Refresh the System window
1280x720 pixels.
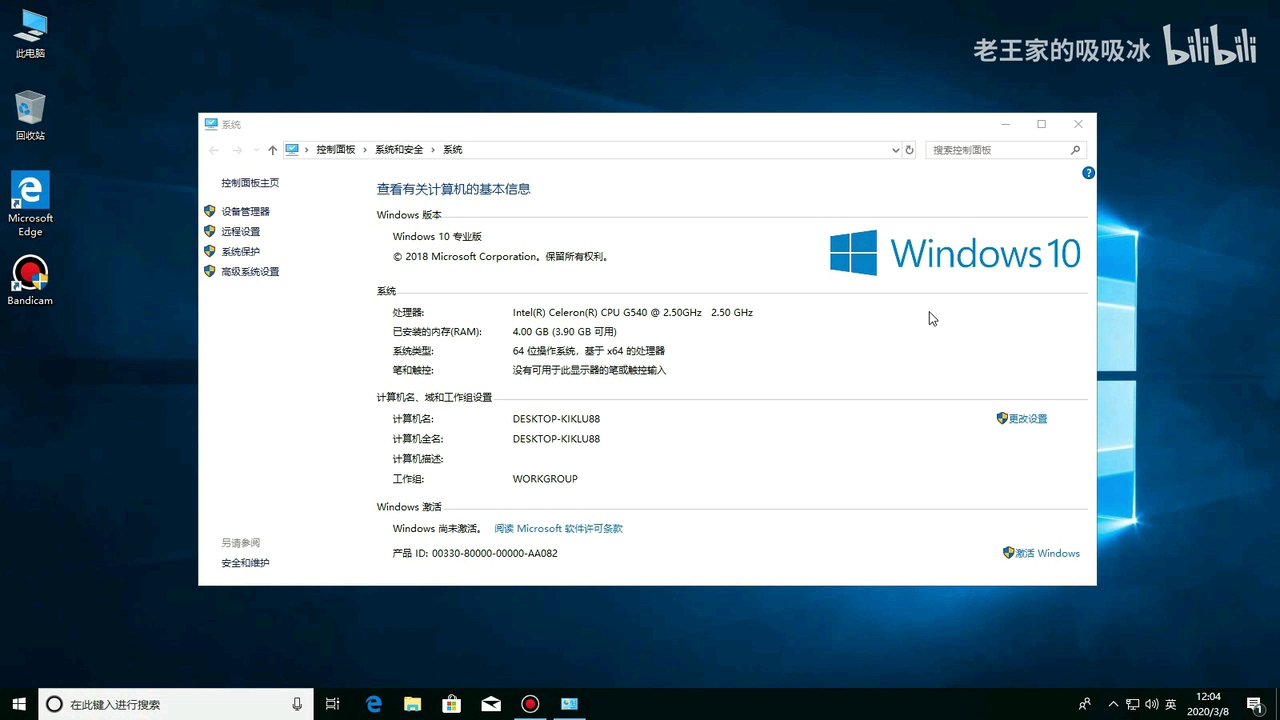(909, 150)
